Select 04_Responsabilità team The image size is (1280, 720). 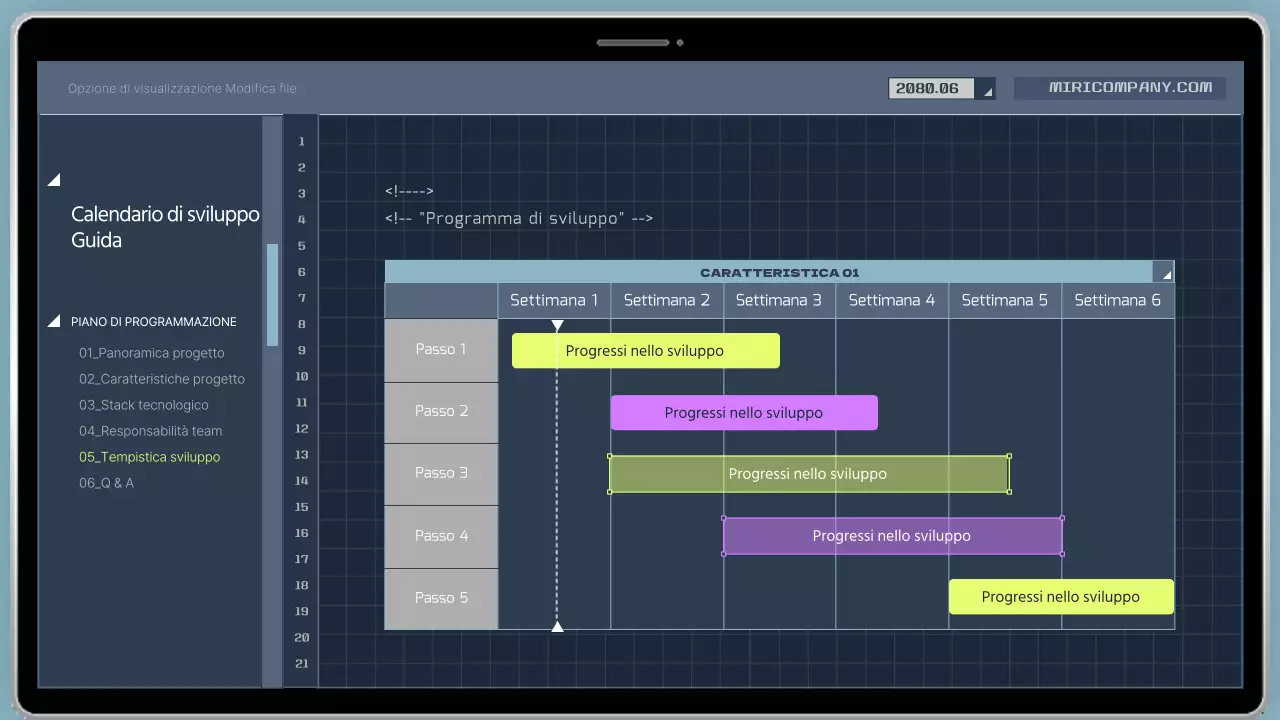point(150,431)
